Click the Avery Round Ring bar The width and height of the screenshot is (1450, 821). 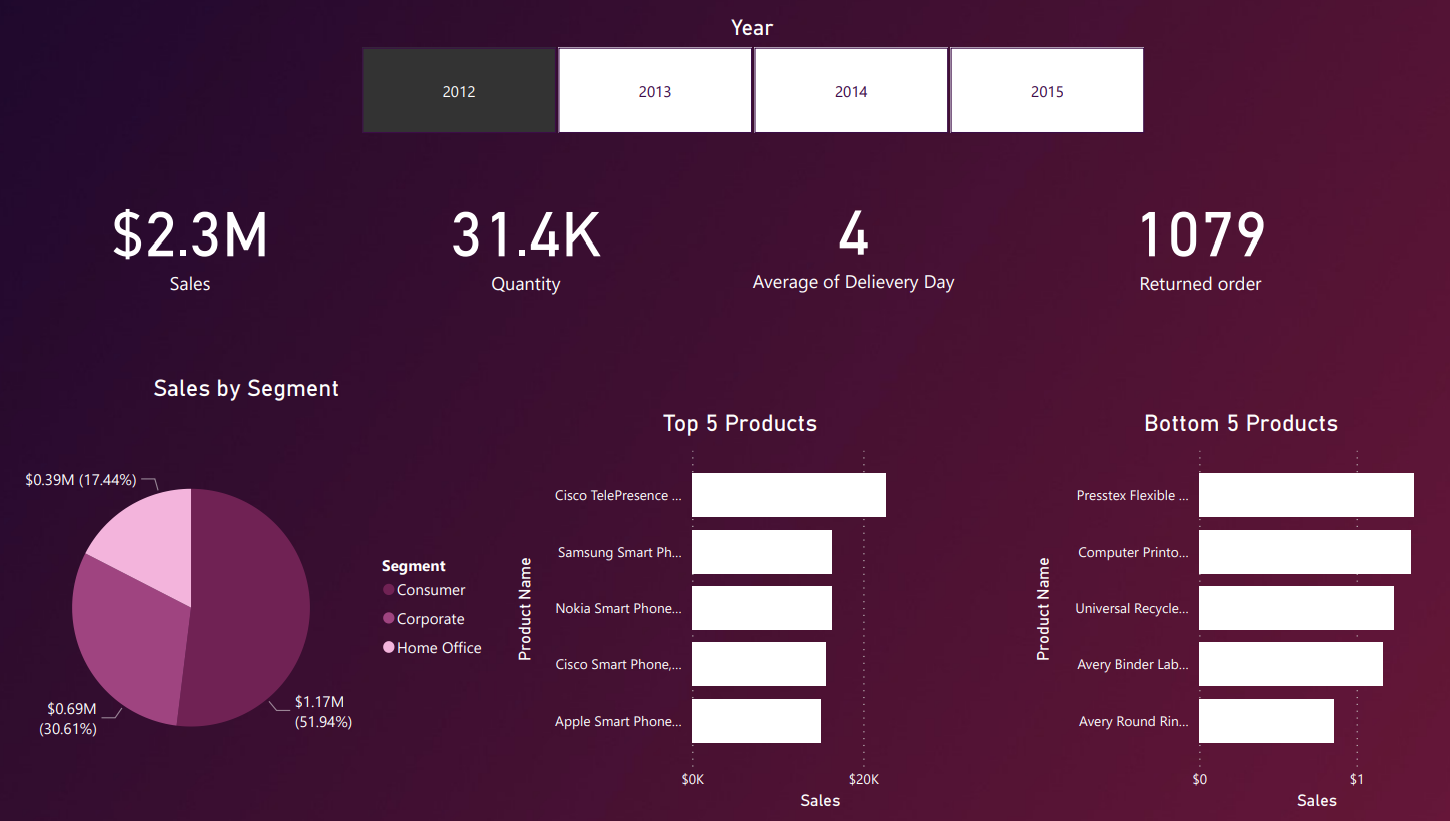click(x=1266, y=721)
